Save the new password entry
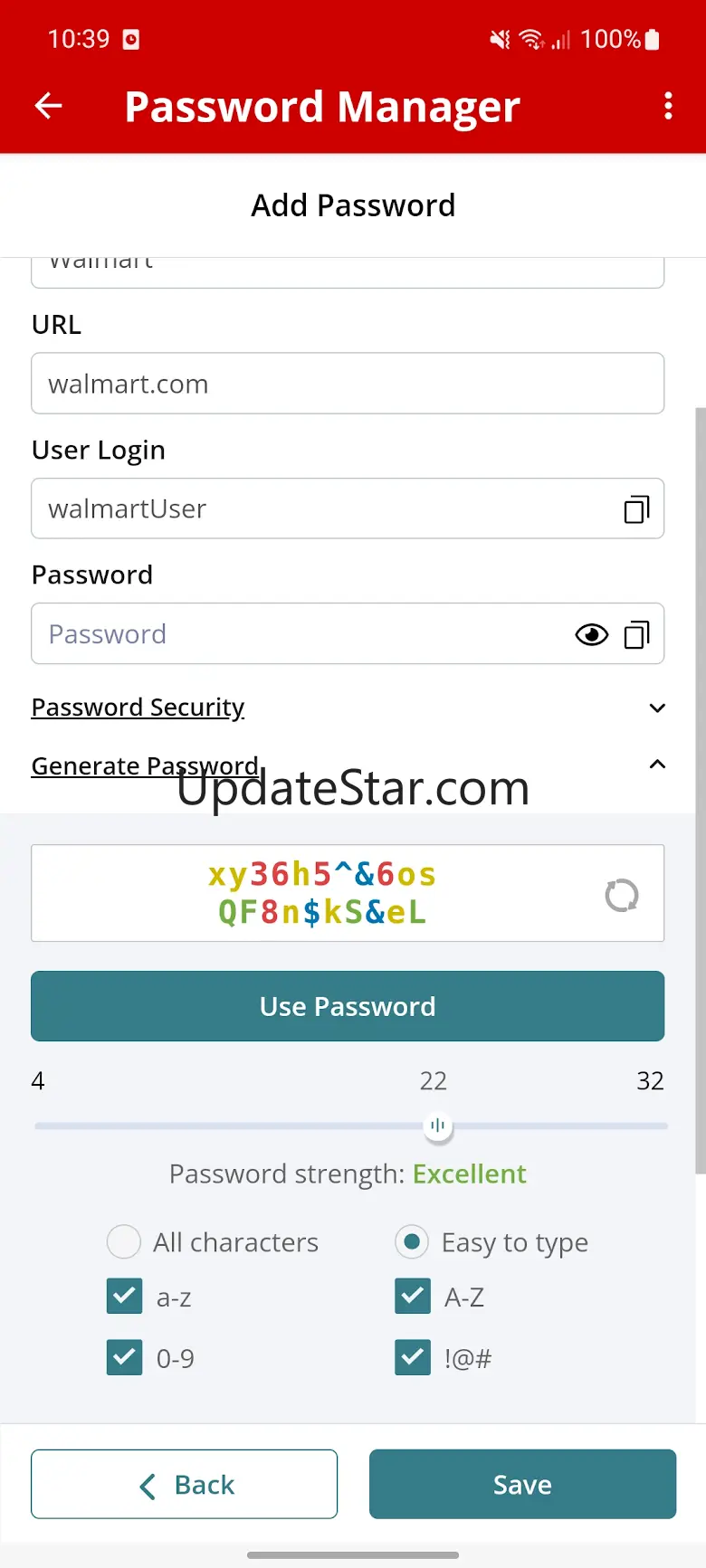706x1568 pixels. point(522,1484)
